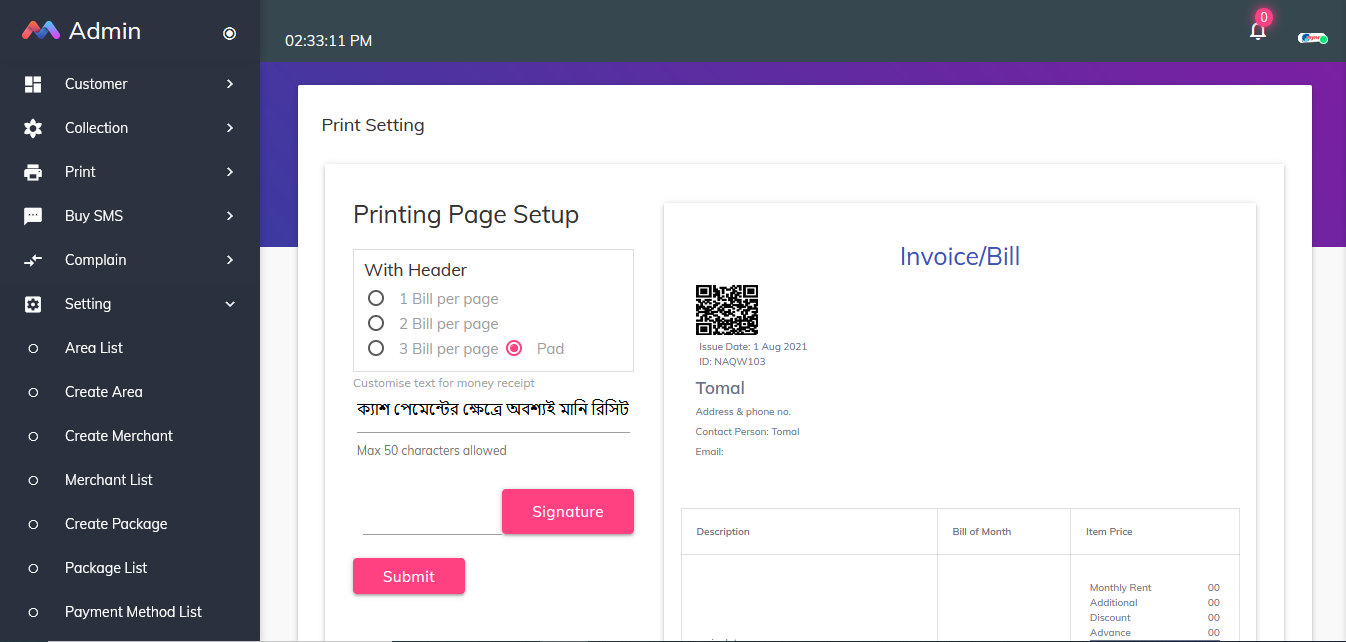Click the Signature button
The height and width of the screenshot is (642, 1346).
coord(567,511)
